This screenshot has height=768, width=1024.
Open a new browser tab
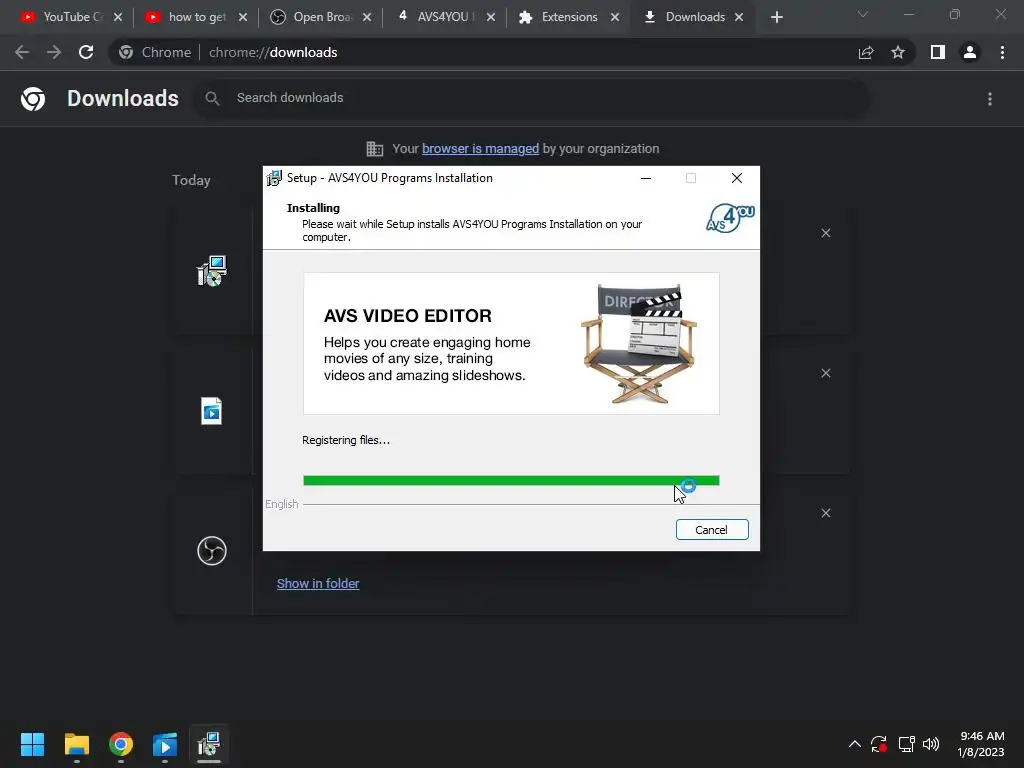point(776,18)
